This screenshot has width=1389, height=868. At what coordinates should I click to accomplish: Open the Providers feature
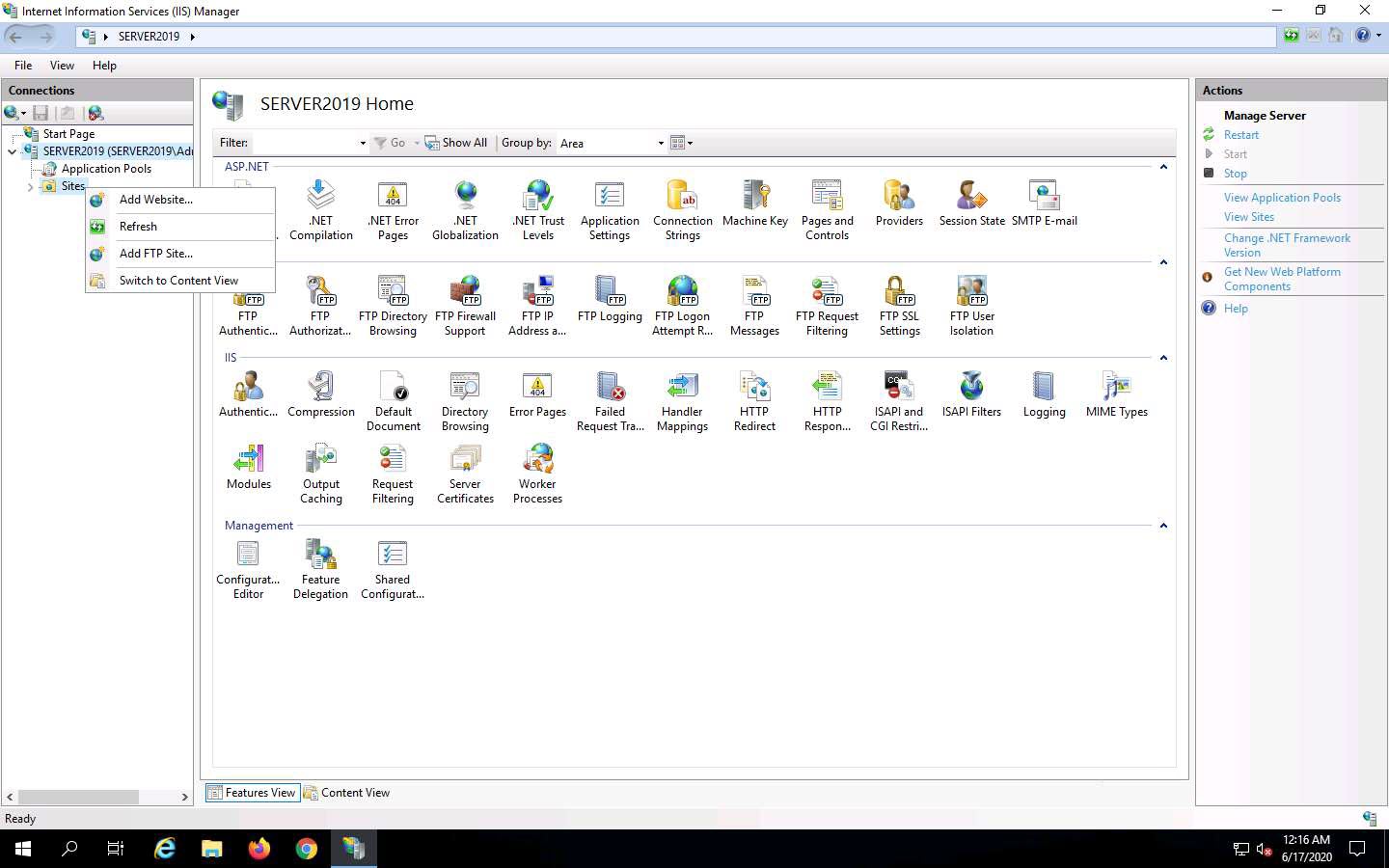(x=899, y=203)
